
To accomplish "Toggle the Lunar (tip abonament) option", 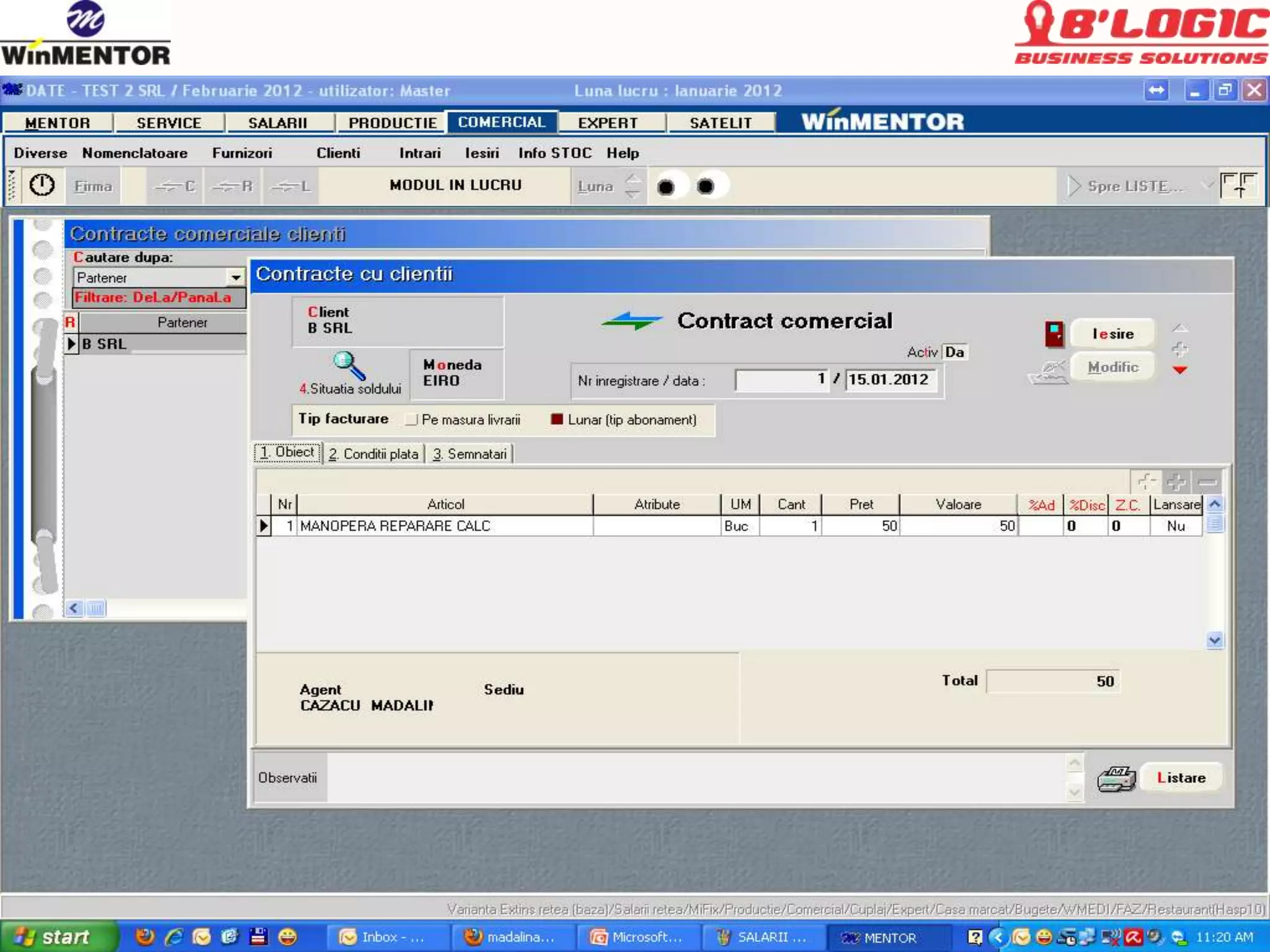I will tap(557, 420).
